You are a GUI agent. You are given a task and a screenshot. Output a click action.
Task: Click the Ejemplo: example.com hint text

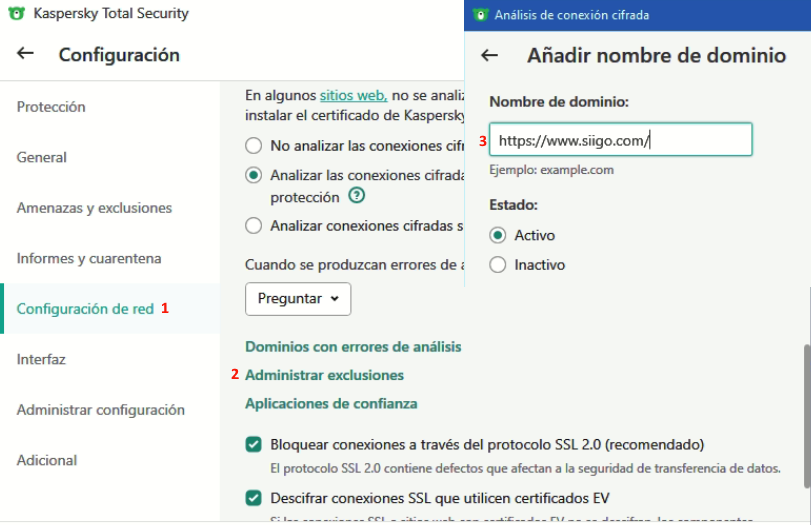(x=551, y=170)
